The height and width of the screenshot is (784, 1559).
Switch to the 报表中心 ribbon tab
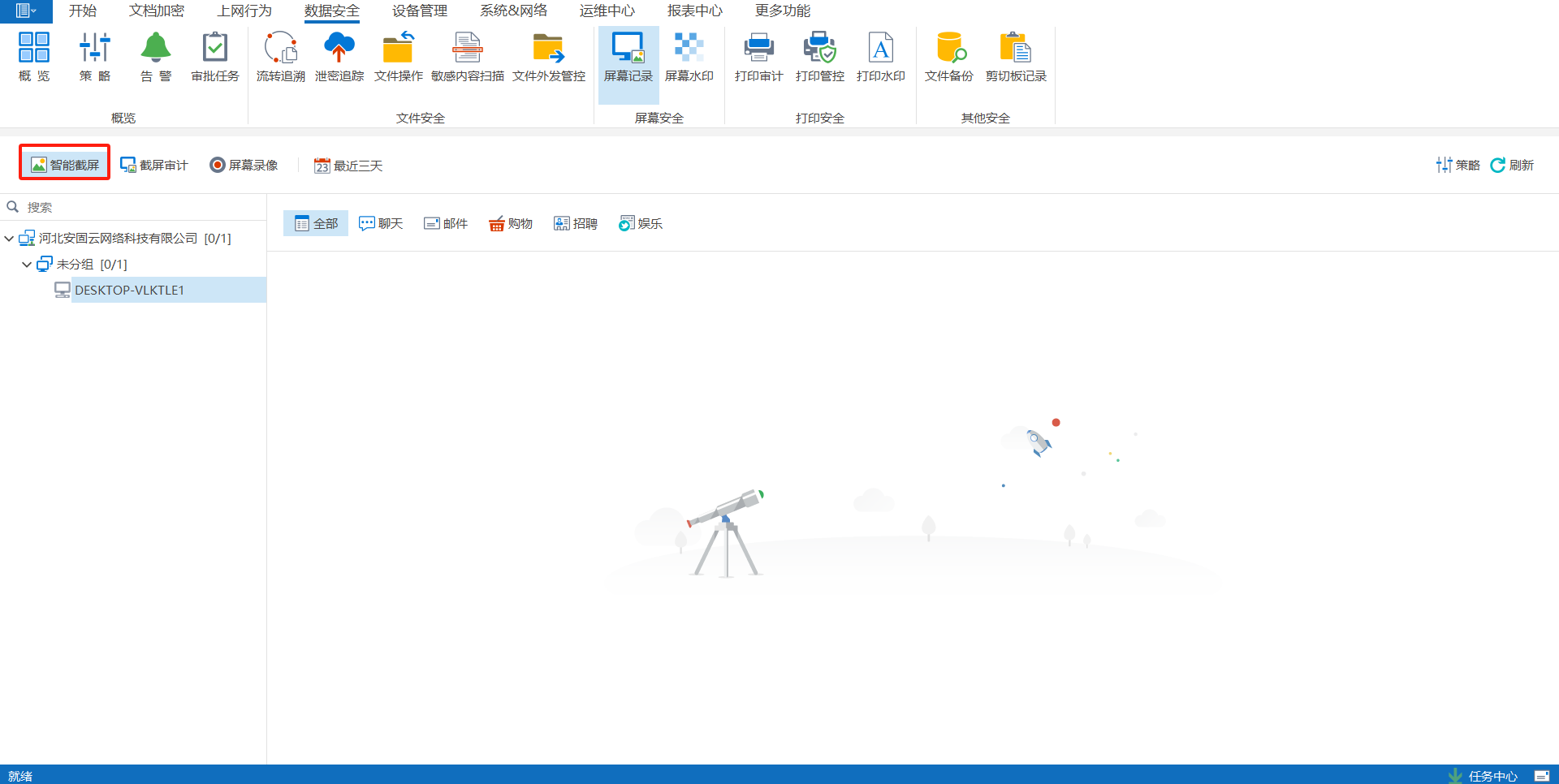click(695, 11)
